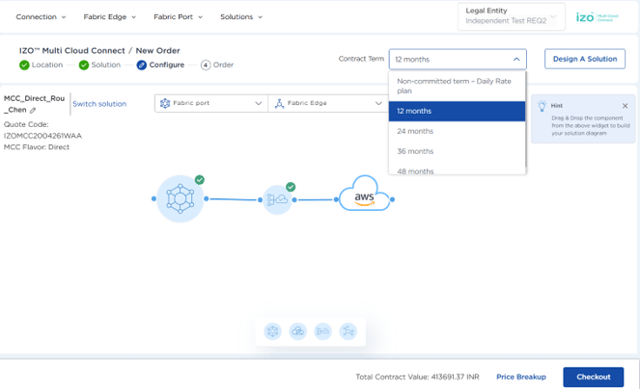Click the MCC Flavor: Direct text
Image resolution: width=640 pixels, height=389 pixels.
click(37, 147)
